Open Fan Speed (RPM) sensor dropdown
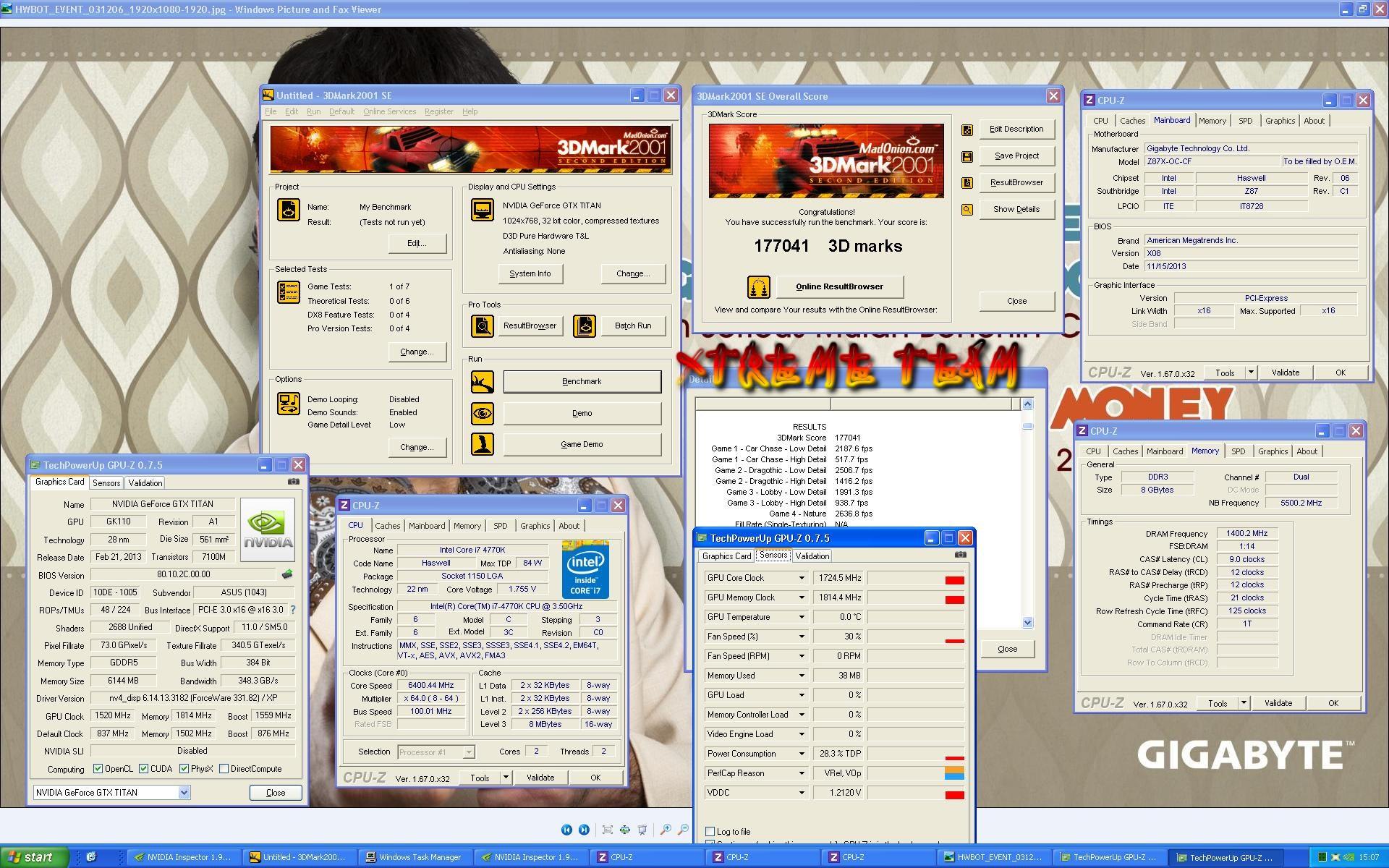The width and height of the screenshot is (1389, 868). 801,656
